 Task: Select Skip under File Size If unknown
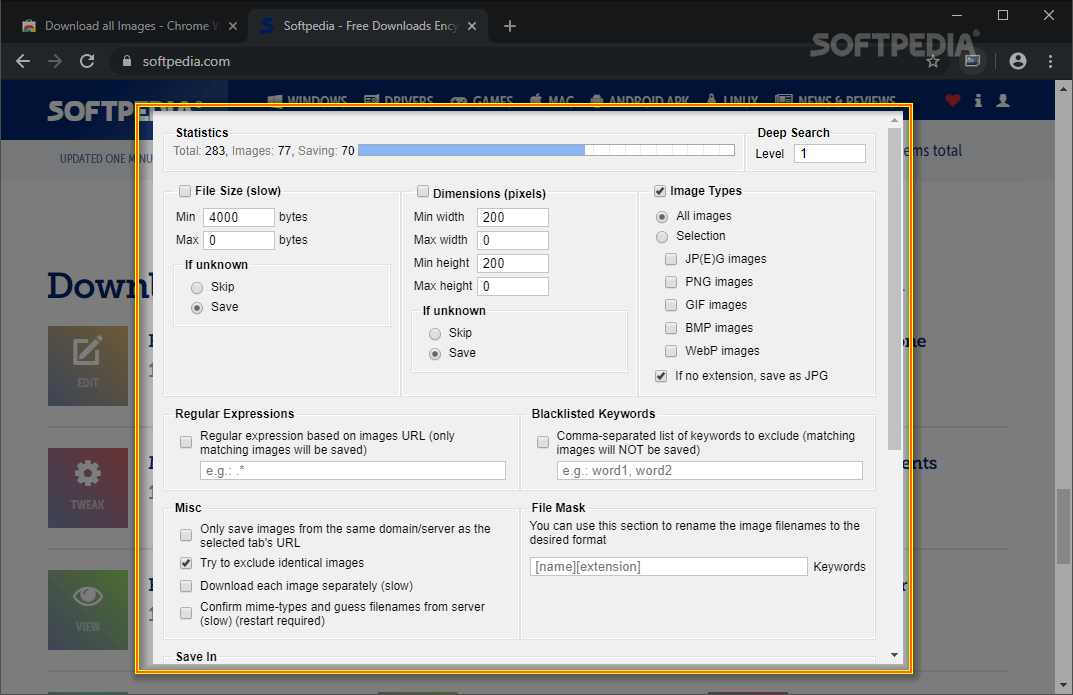tap(197, 287)
